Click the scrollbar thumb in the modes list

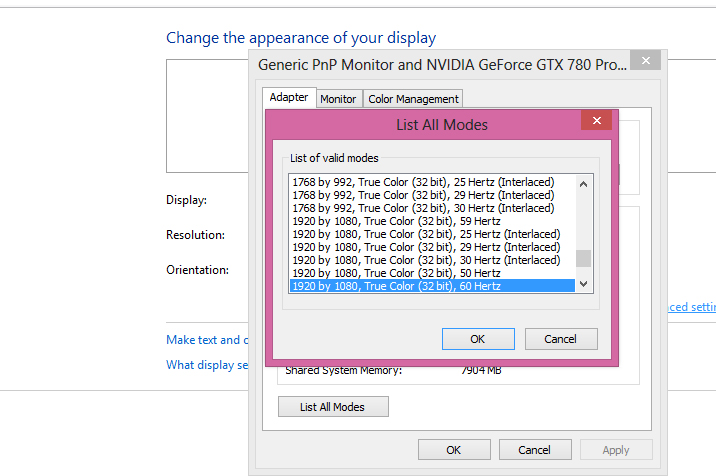click(584, 258)
